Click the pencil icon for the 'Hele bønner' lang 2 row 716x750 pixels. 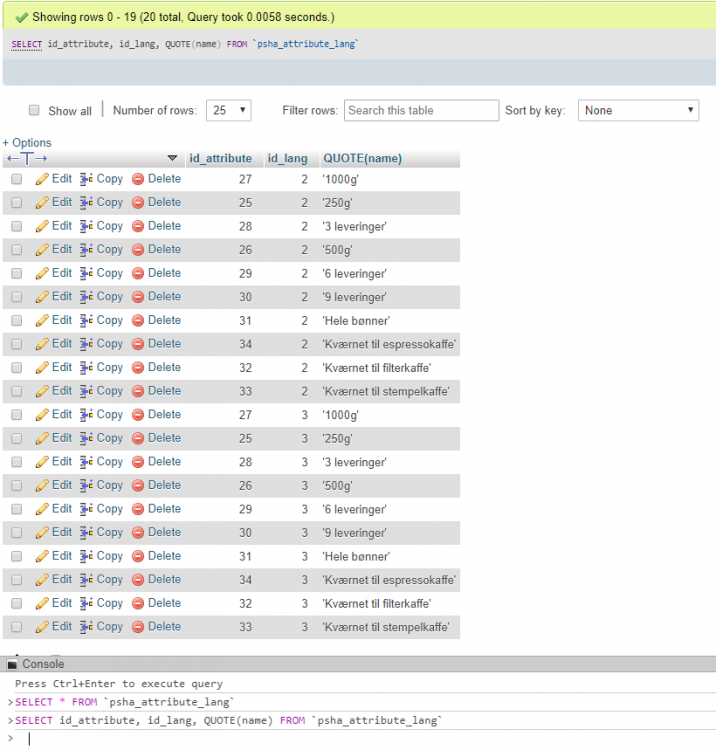[42, 320]
